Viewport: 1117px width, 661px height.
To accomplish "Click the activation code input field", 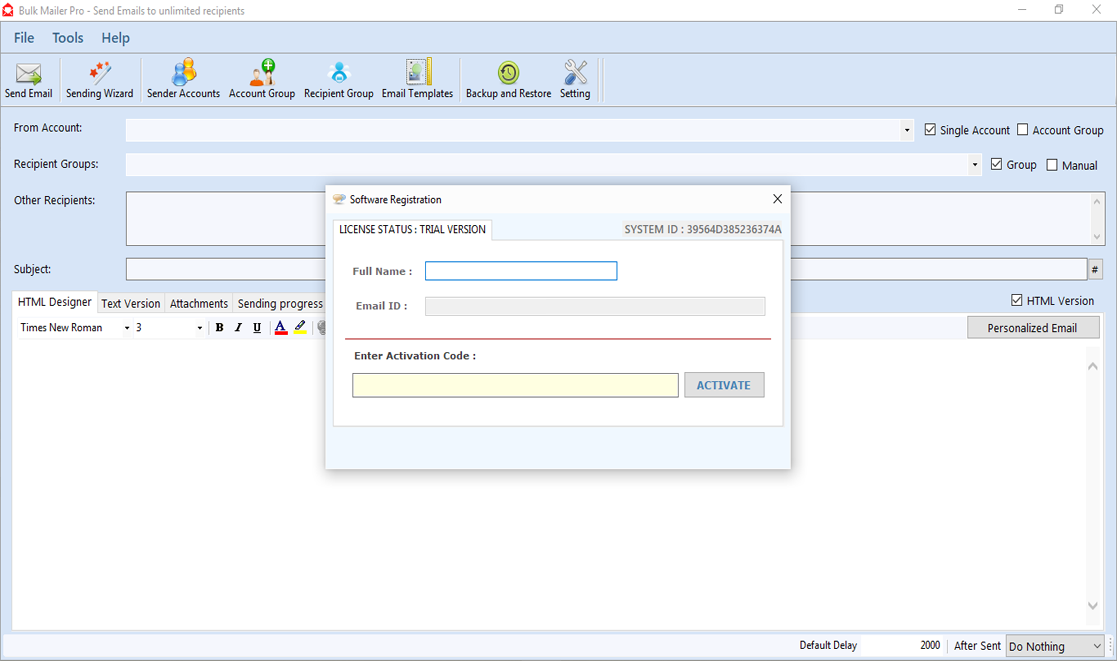I will coord(515,385).
